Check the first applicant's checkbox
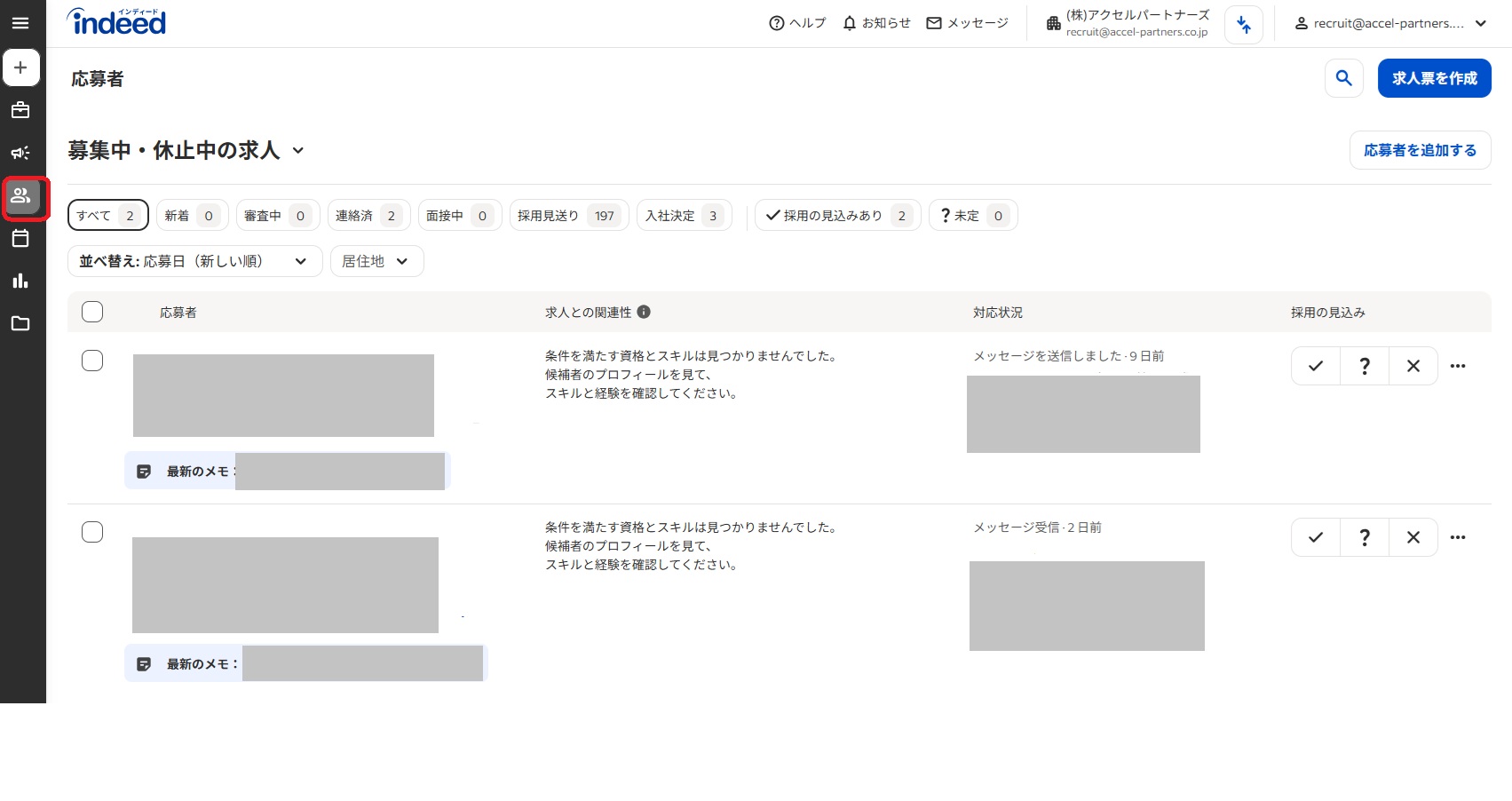 (x=92, y=361)
